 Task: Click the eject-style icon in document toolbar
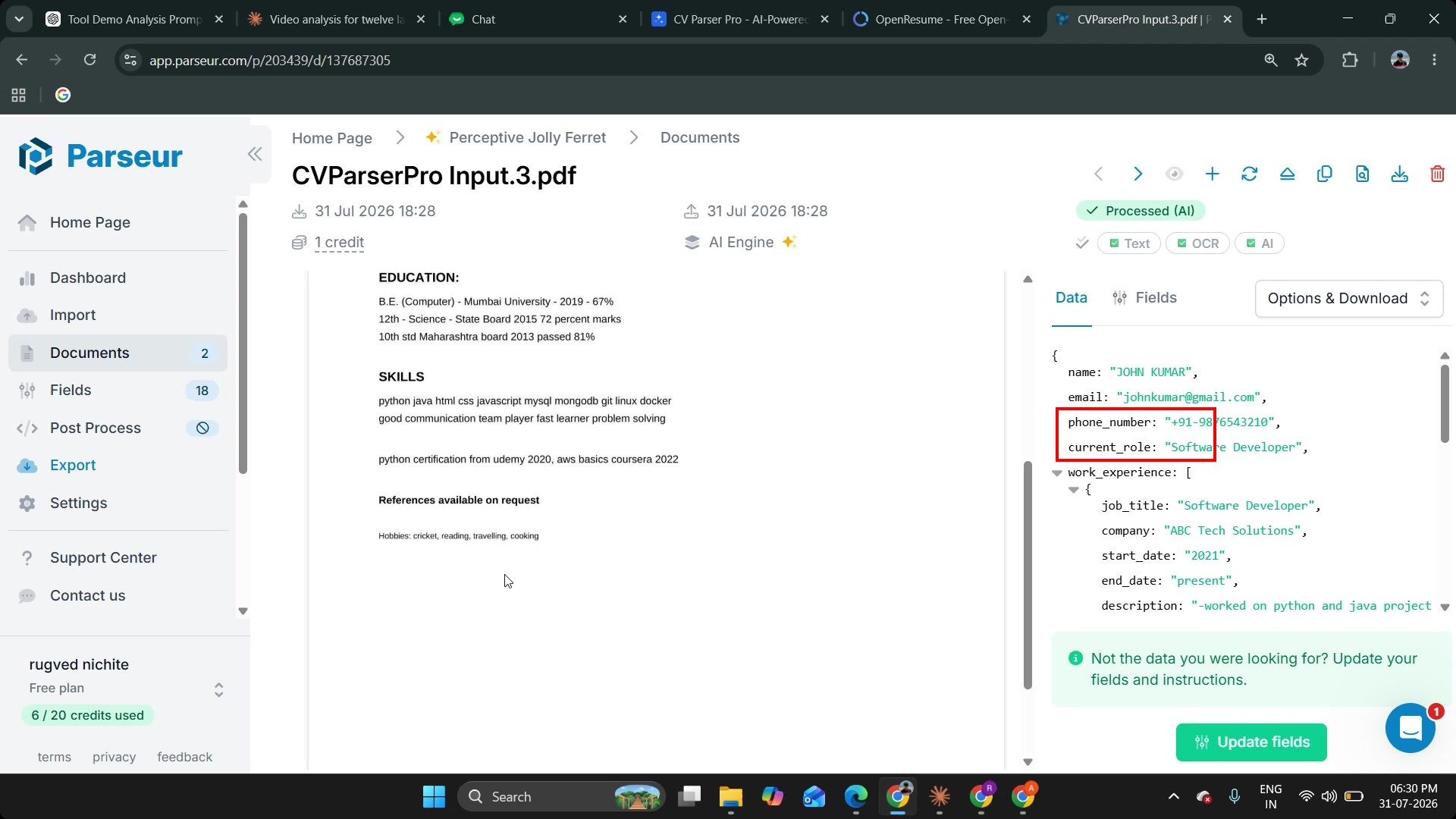tap(1287, 174)
